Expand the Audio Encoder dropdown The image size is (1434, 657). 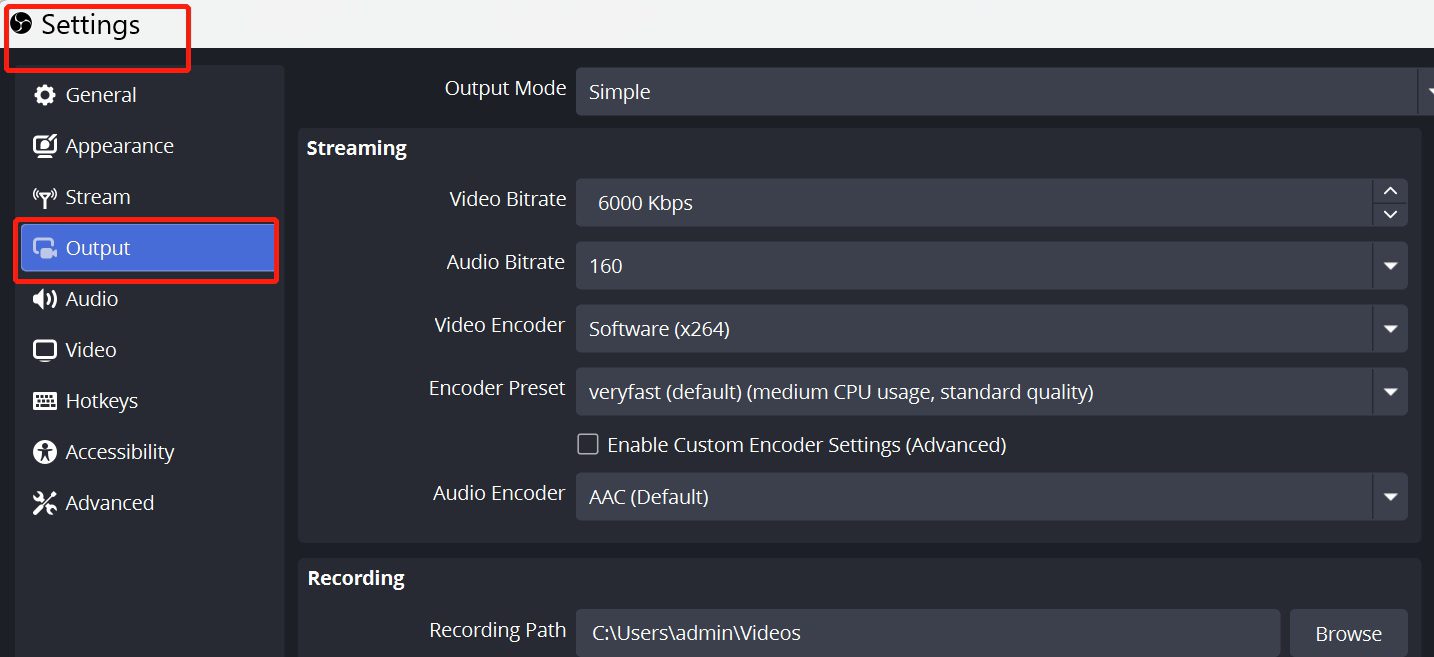1390,497
